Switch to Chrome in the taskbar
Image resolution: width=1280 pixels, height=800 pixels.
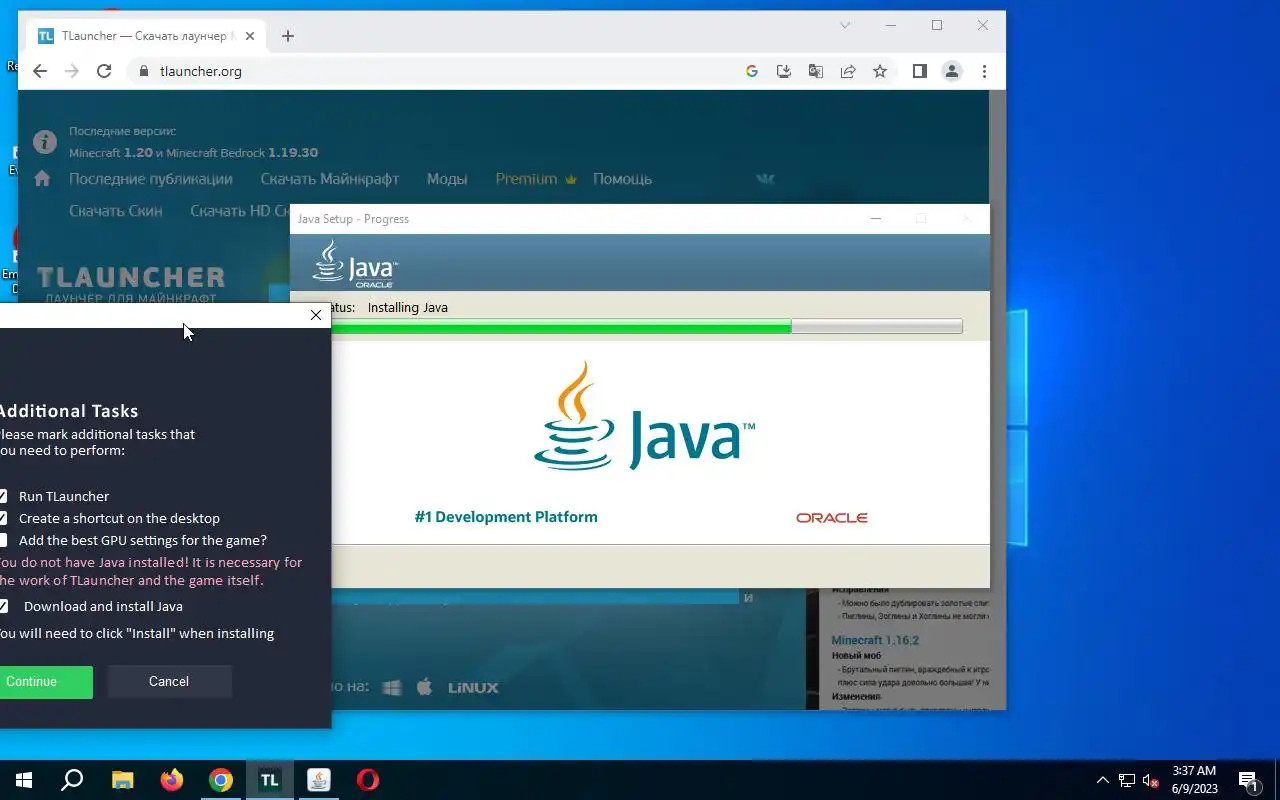pyautogui.click(x=220, y=780)
